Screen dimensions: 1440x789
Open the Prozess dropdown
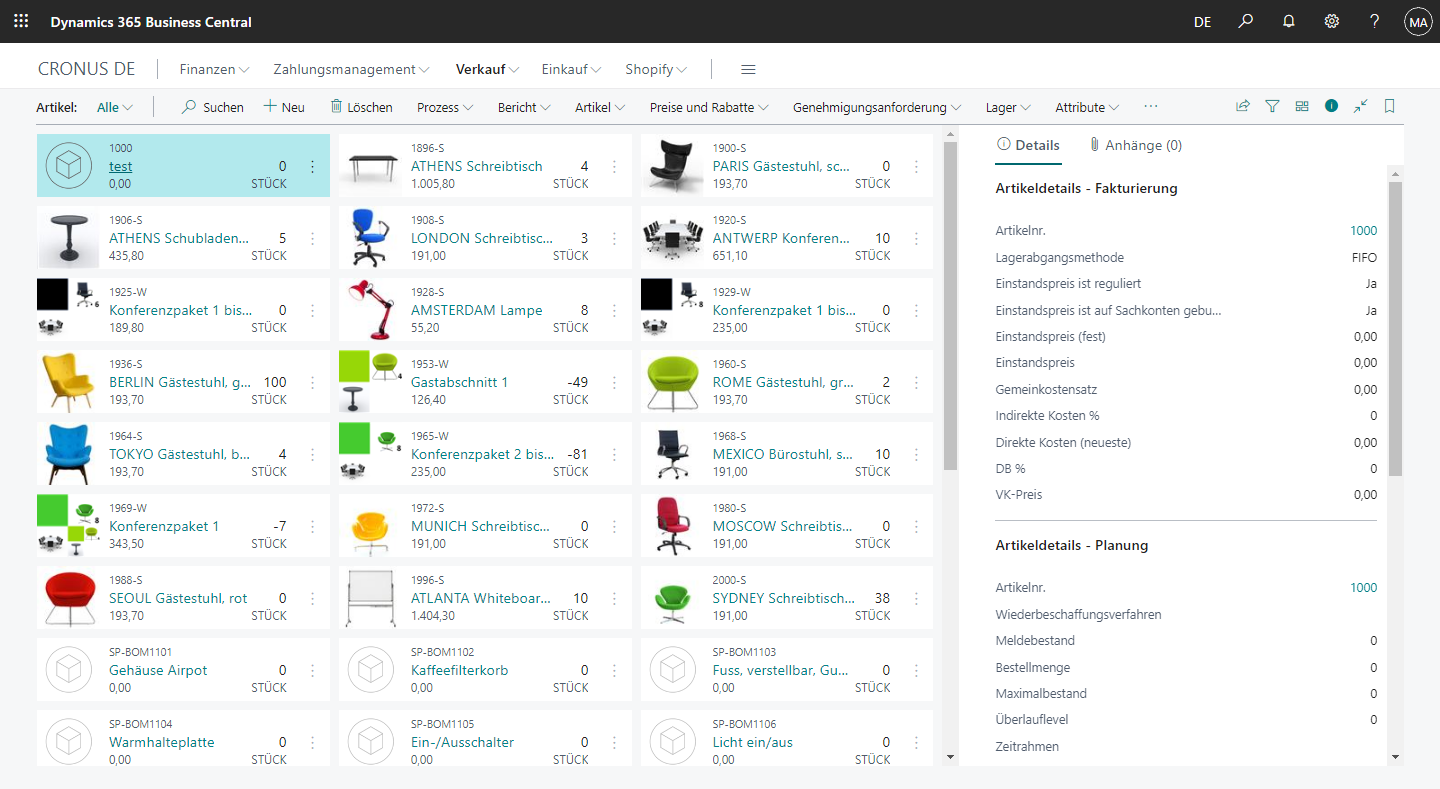pos(445,107)
